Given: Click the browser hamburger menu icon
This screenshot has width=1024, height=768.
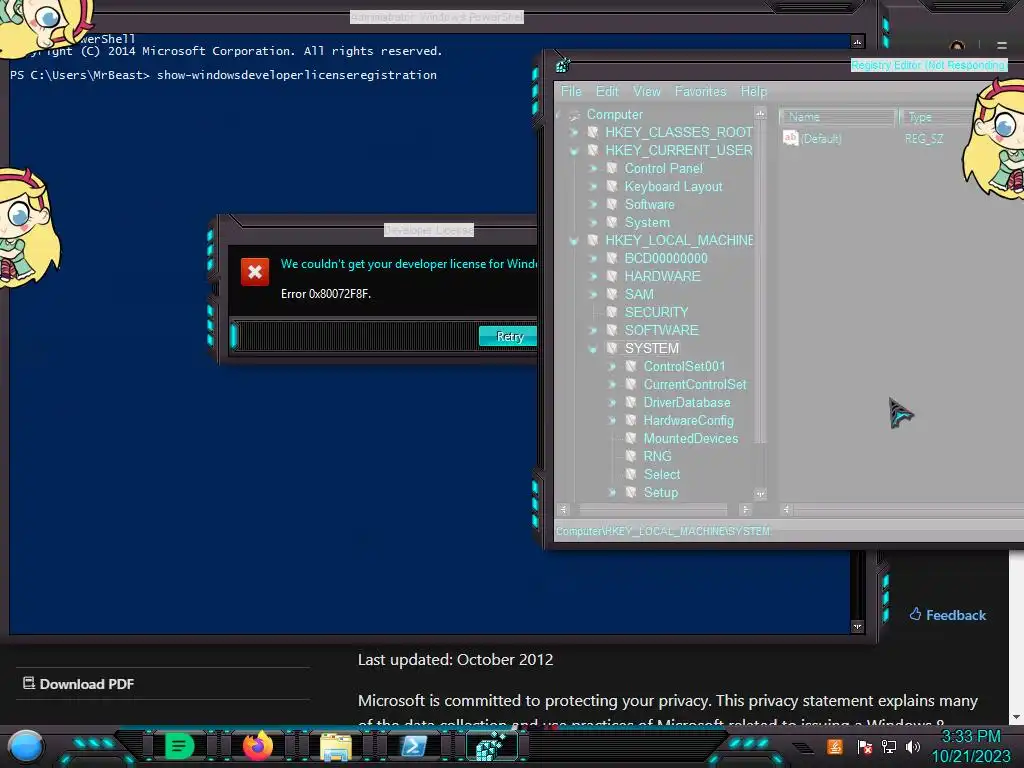Looking at the screenshot, I should pos(1002,46).
